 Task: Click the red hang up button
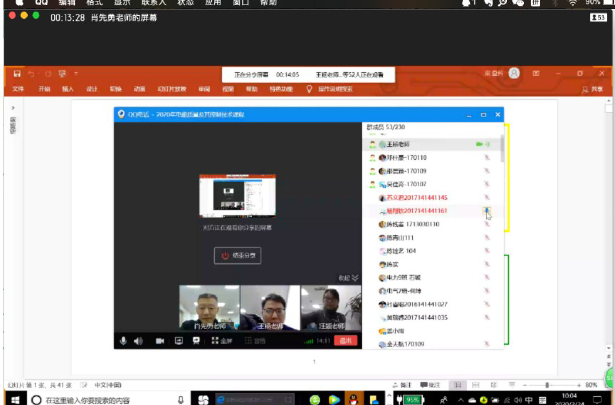point(347,341)
